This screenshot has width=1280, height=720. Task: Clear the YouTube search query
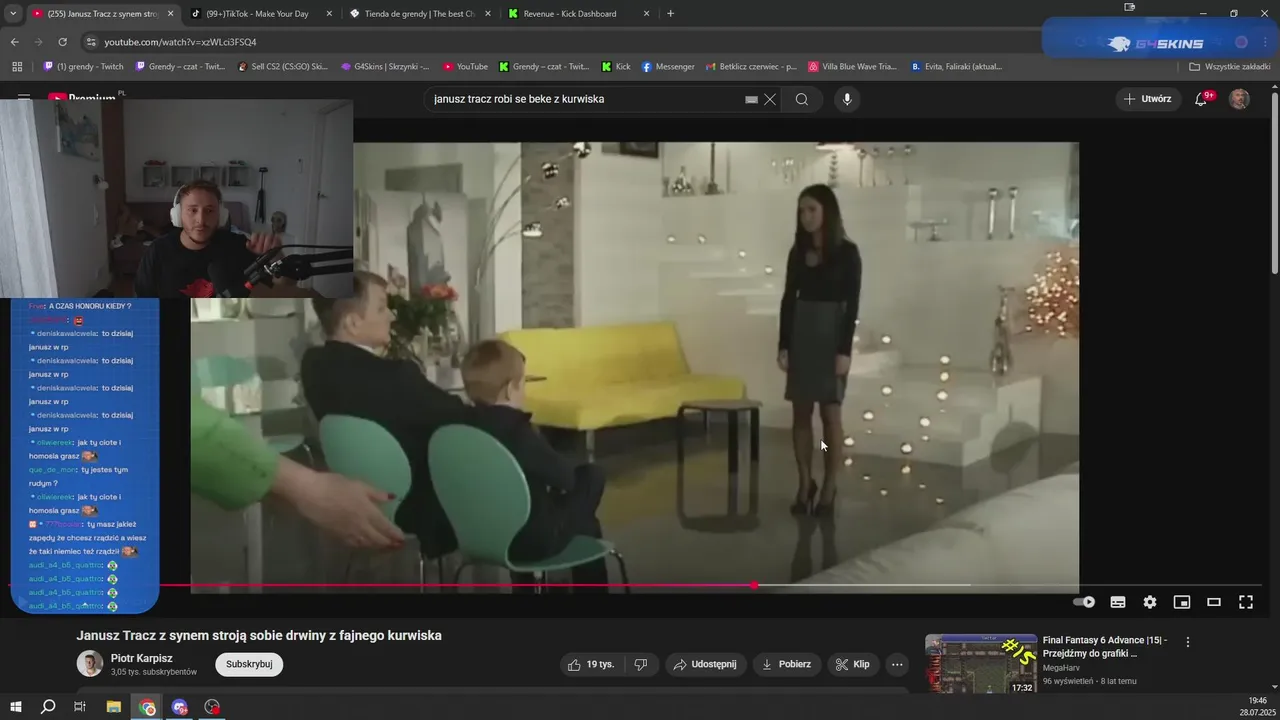click(x=770, y=99)
